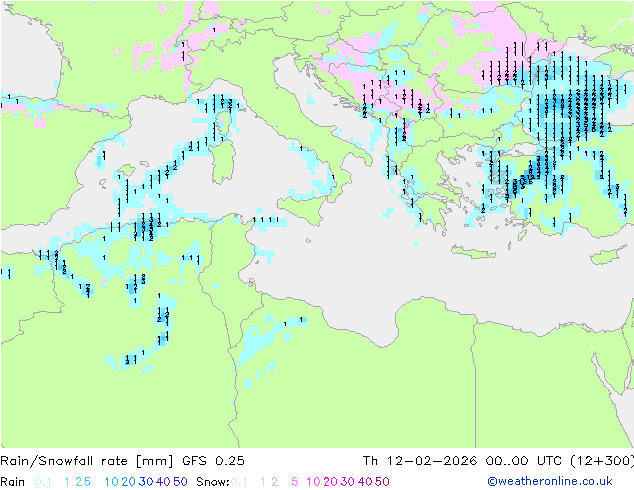Image resolution: width=634 pixels, height=490 pixels.
Task: Click the island of Sardinia on map
Action: coord(224,161)
